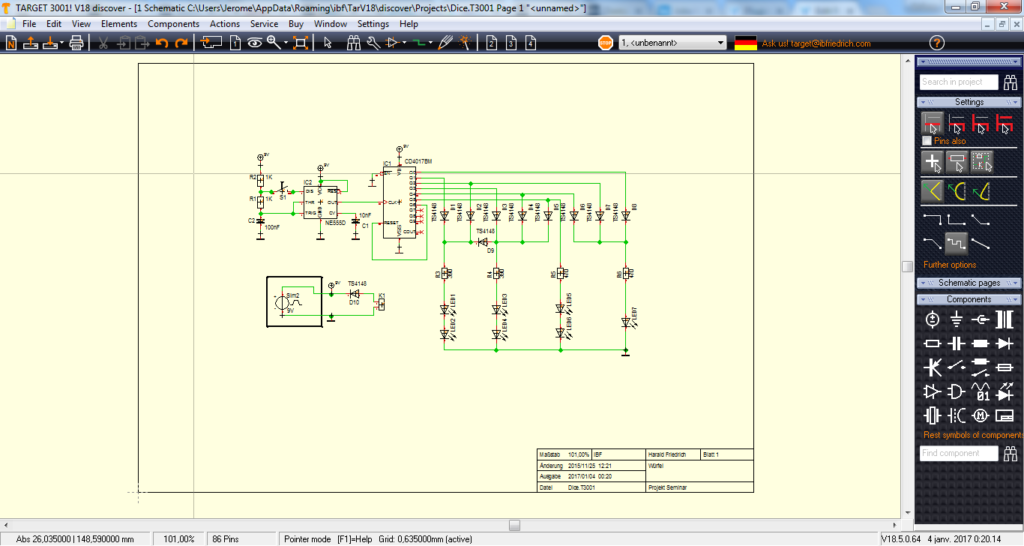Click the wrench tool icon
This screenshot has height=546, width=1024.
pyautogui.click(x=373, y=43)
